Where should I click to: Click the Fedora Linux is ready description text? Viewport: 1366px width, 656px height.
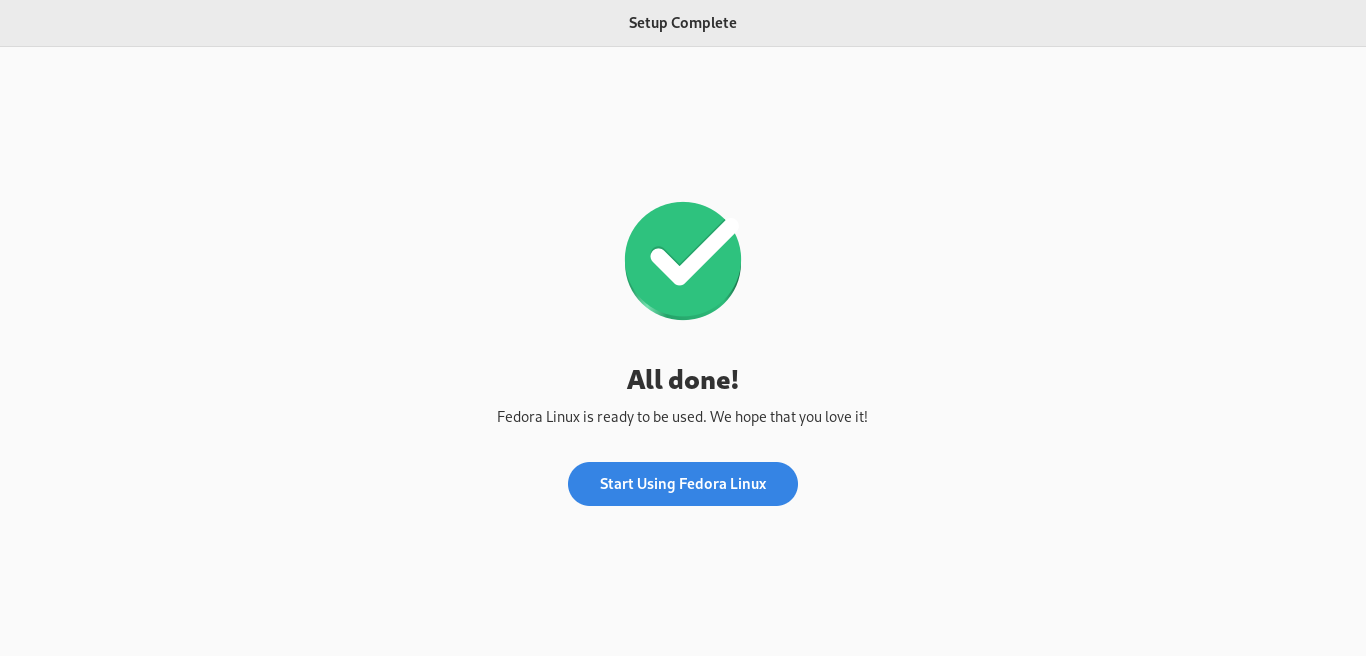[683, 417]
